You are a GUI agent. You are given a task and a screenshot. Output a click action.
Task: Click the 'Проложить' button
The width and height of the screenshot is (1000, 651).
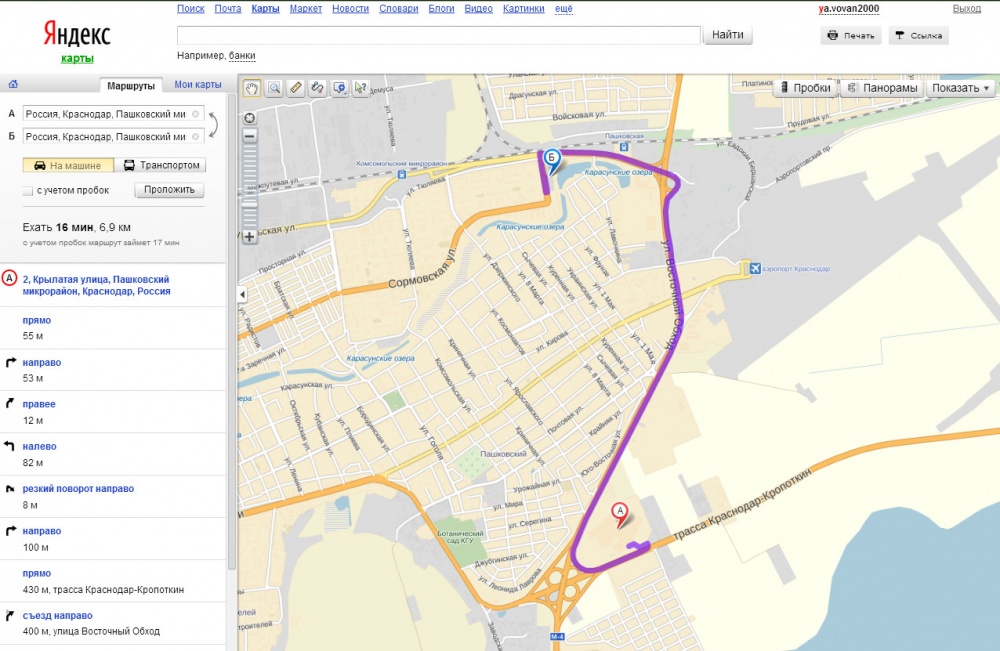pyautogui.click(x=169, y=189)
